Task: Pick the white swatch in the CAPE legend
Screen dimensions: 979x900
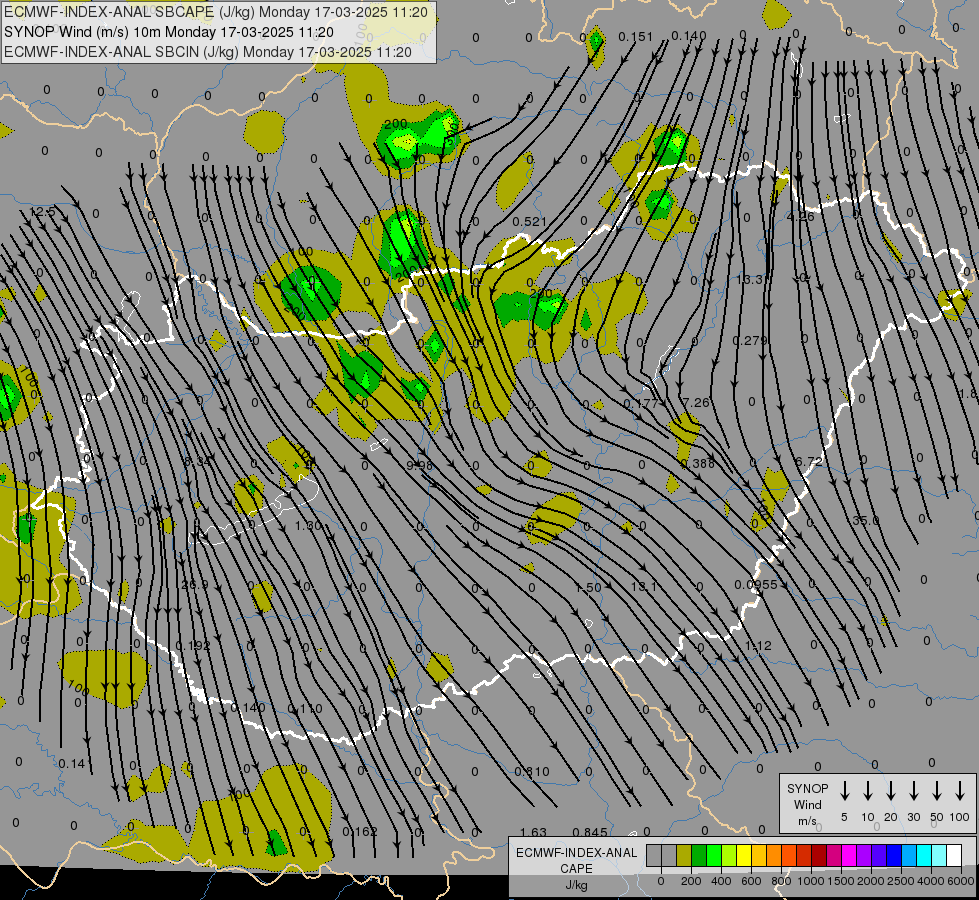Action: click(953, 855)
